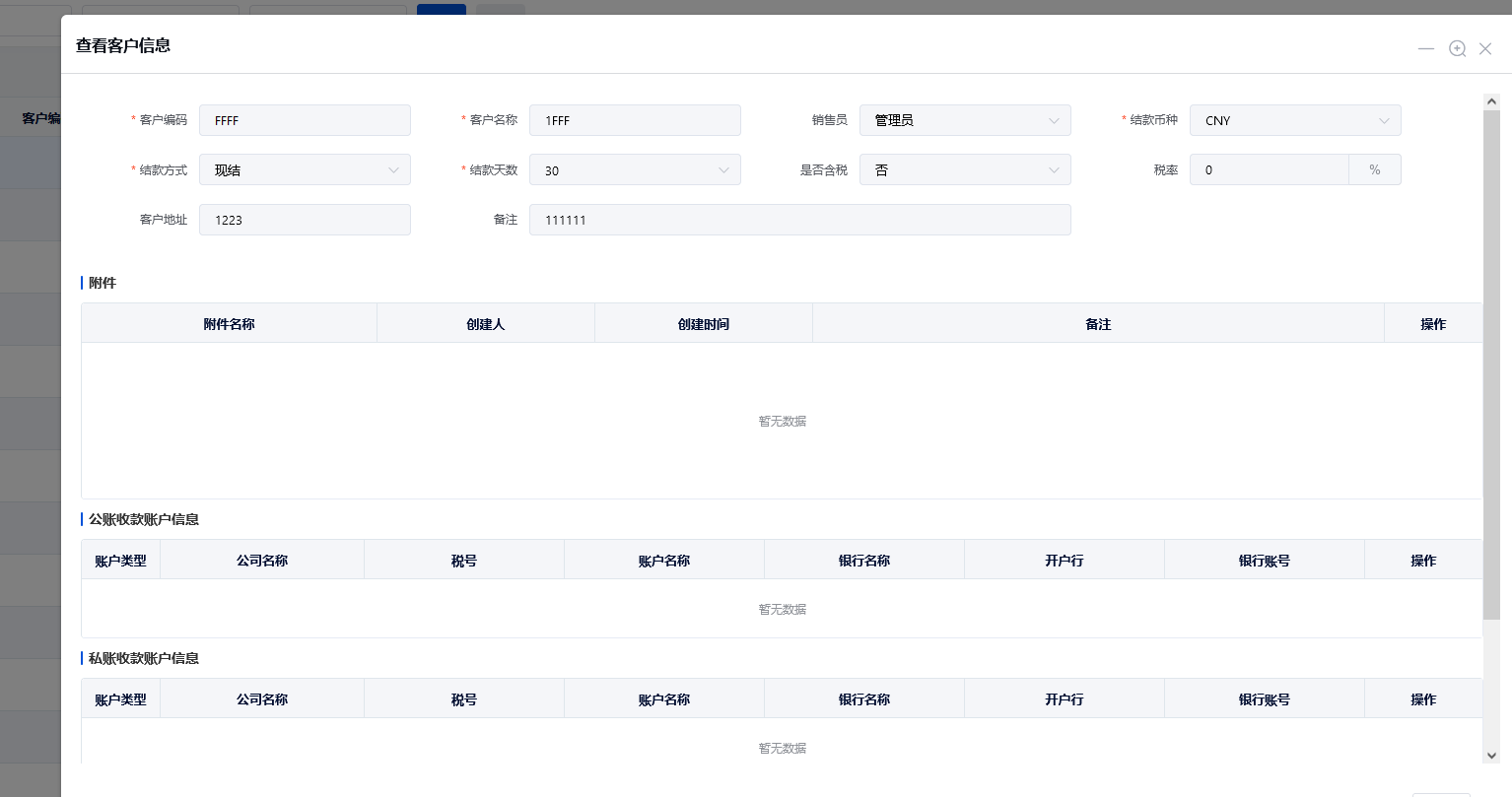Open the 销售员 dropdown
1512x797 pixels.
point(964,120)
